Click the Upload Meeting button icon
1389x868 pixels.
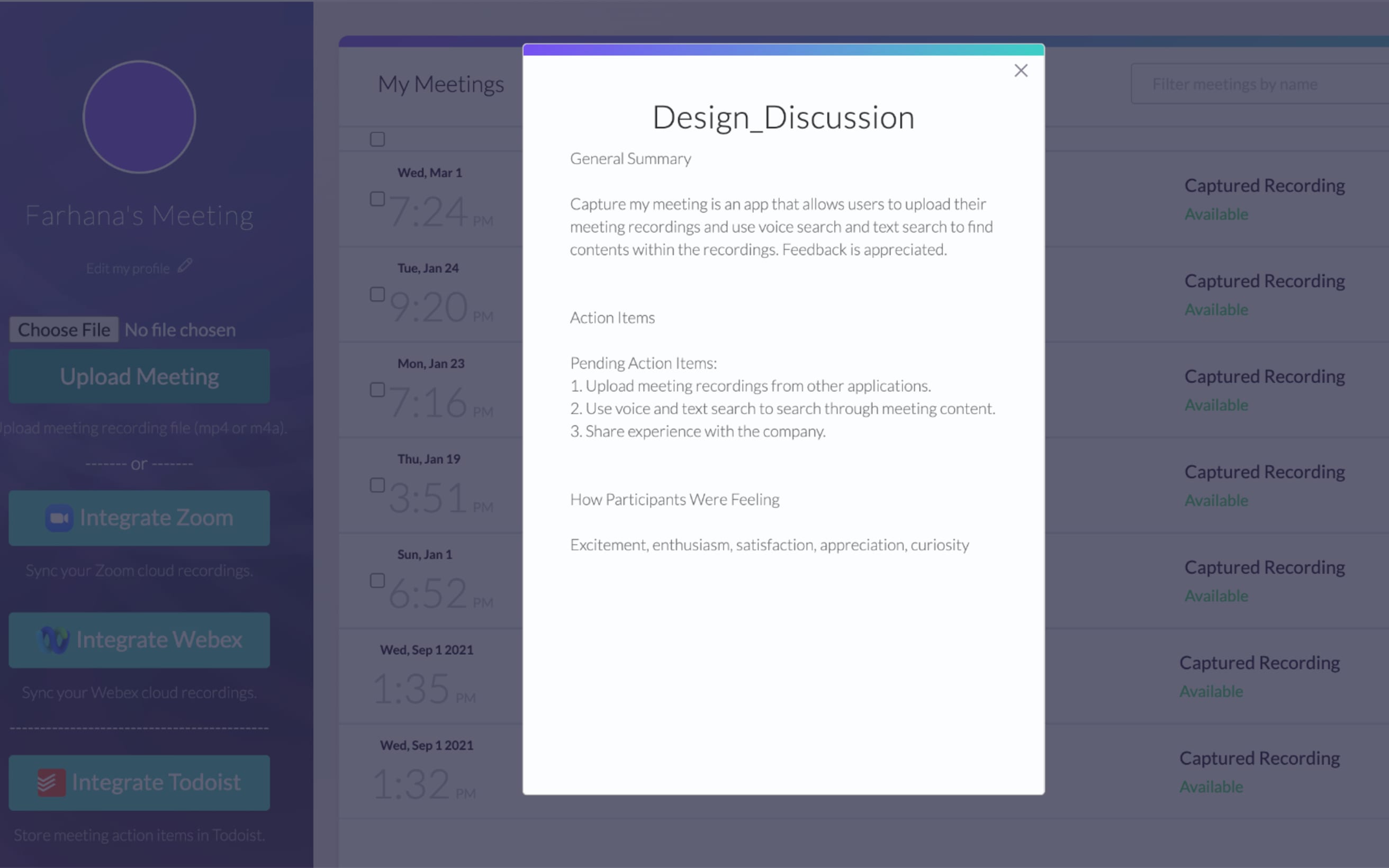139,376
